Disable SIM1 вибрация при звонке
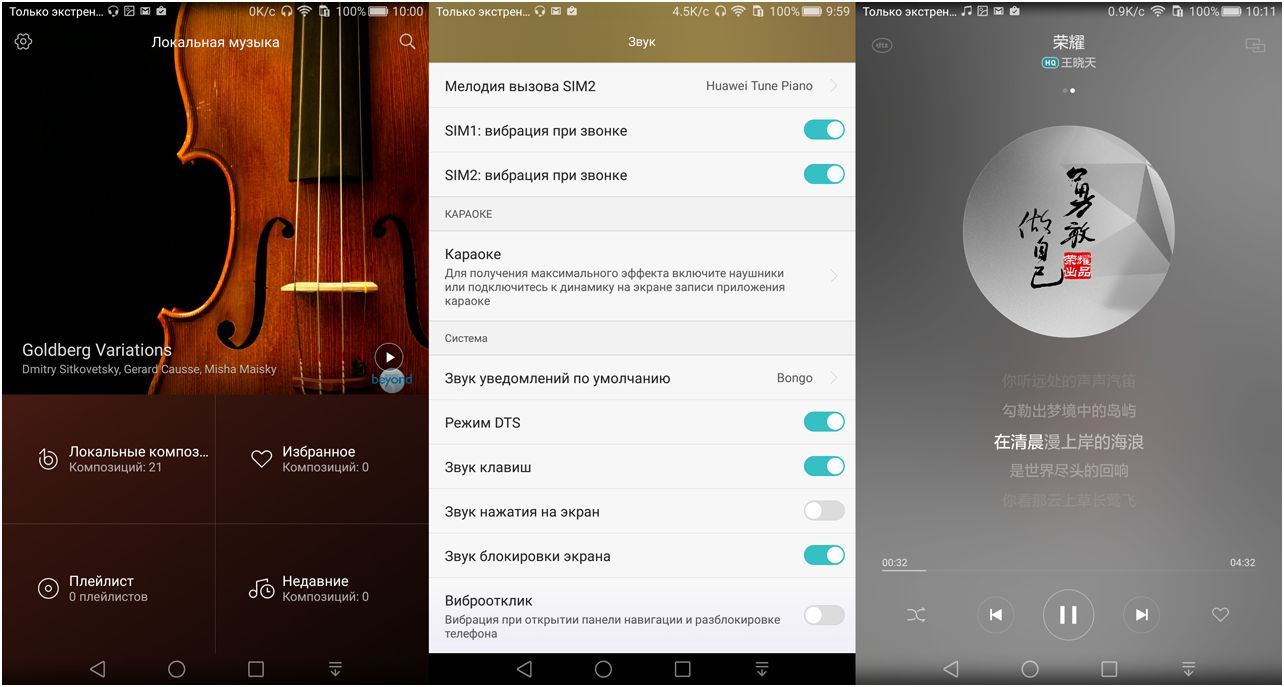 (x=823, y=130)
